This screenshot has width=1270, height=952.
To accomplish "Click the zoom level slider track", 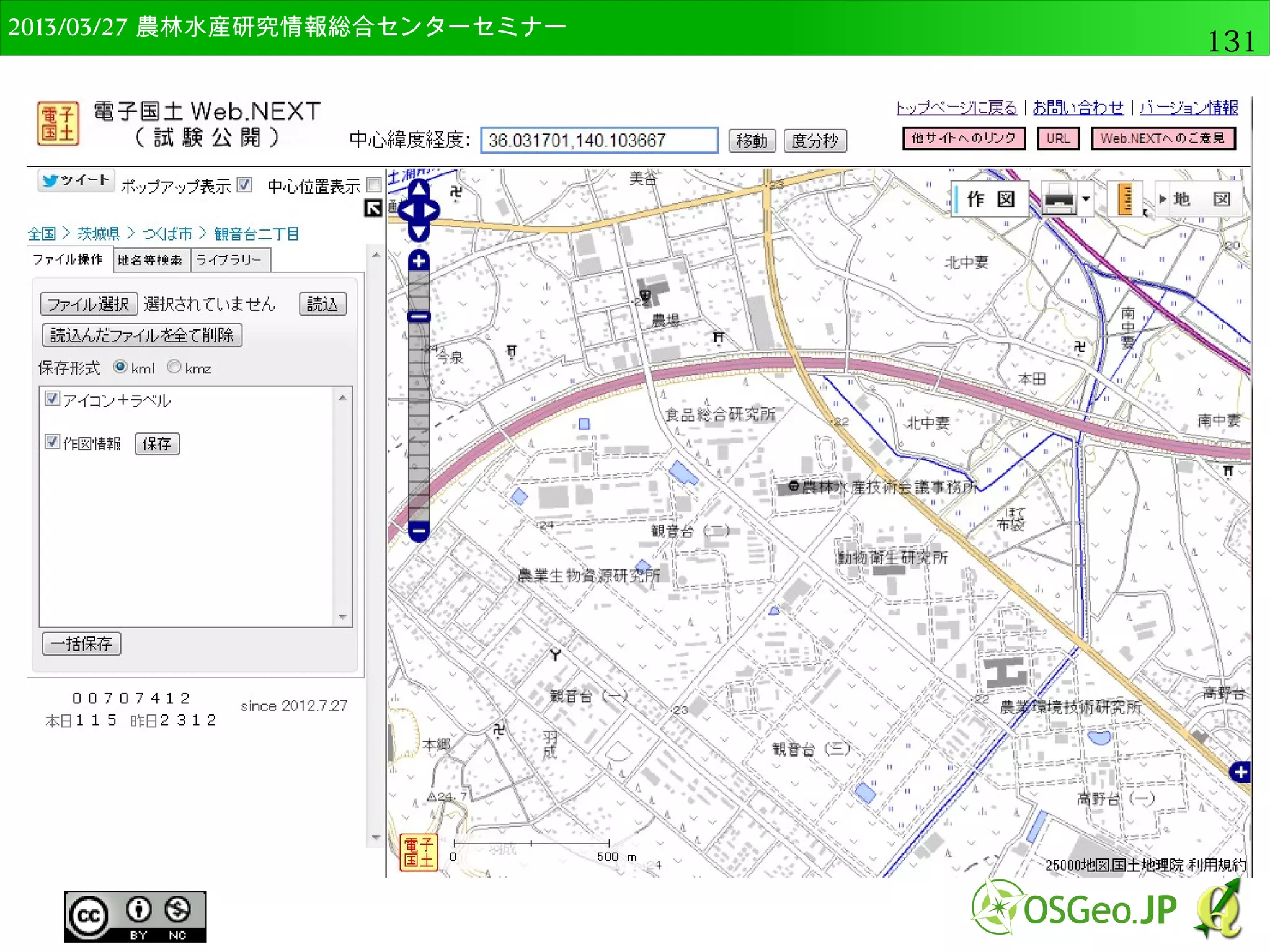I will pyautogui.click(x=419, y=397).
